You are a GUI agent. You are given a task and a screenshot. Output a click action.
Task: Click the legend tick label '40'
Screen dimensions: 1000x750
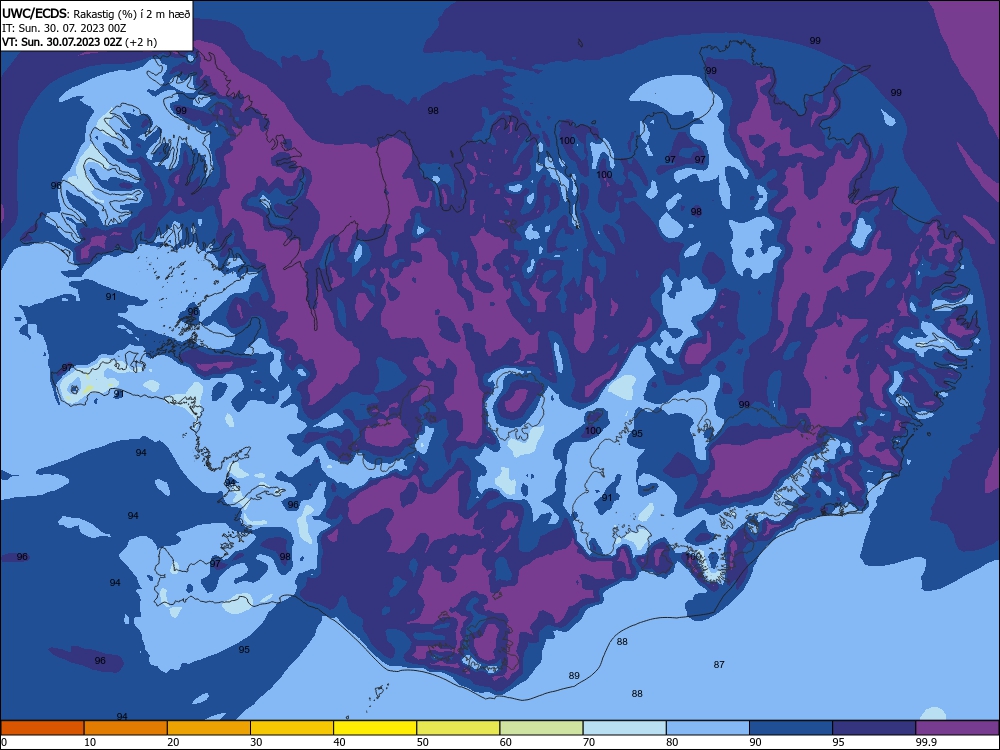coord(340,742)
